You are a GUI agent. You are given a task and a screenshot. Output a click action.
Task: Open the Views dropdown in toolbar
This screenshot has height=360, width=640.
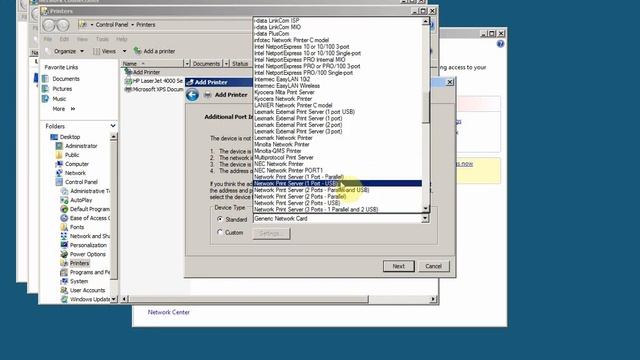(110, 51)
